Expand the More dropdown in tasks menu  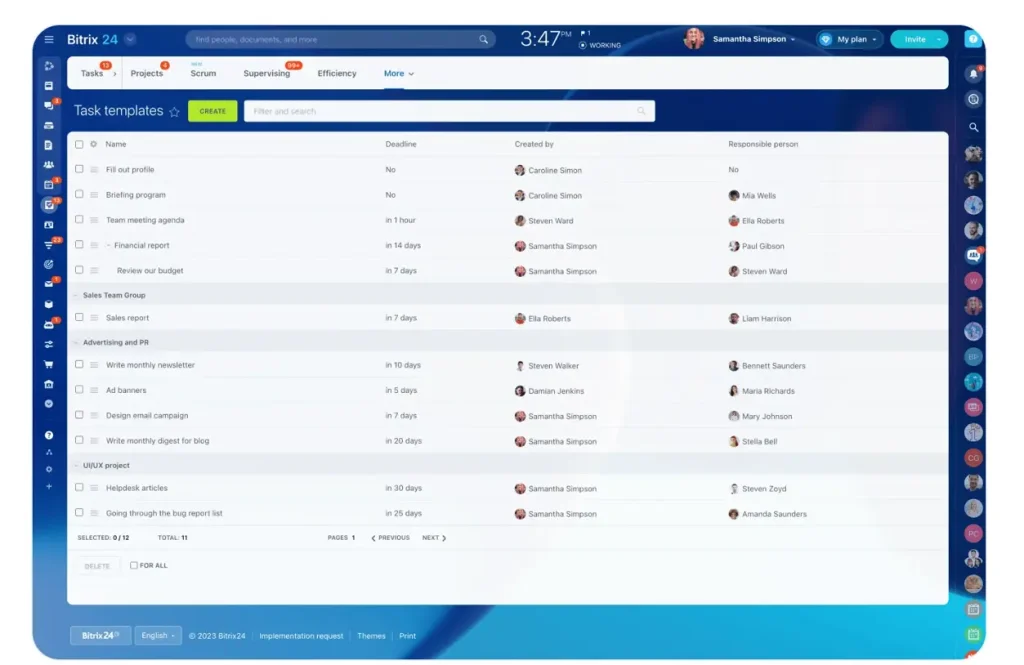point(398,74)
